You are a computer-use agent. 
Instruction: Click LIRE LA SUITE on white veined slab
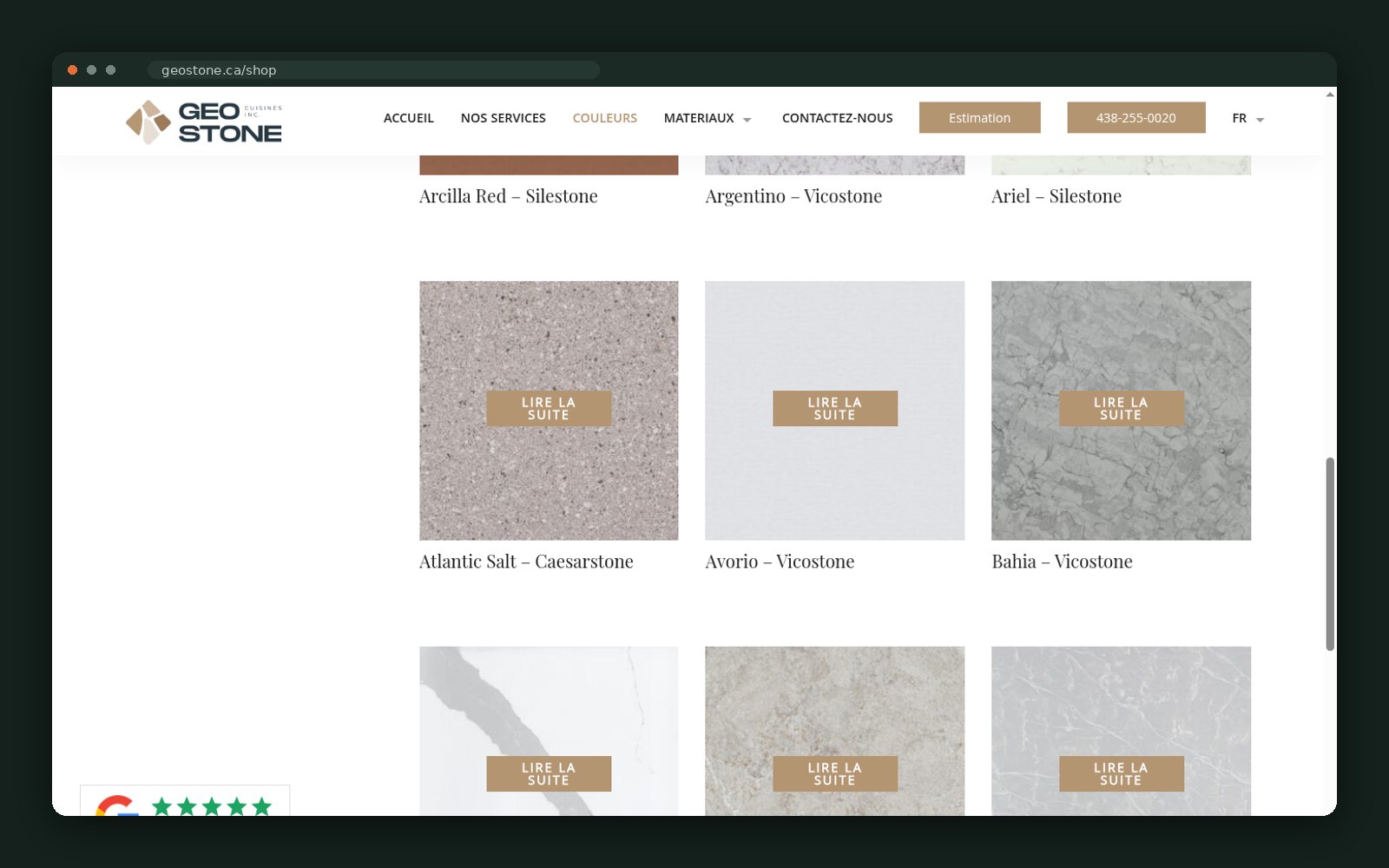click(x=549, y=774)
